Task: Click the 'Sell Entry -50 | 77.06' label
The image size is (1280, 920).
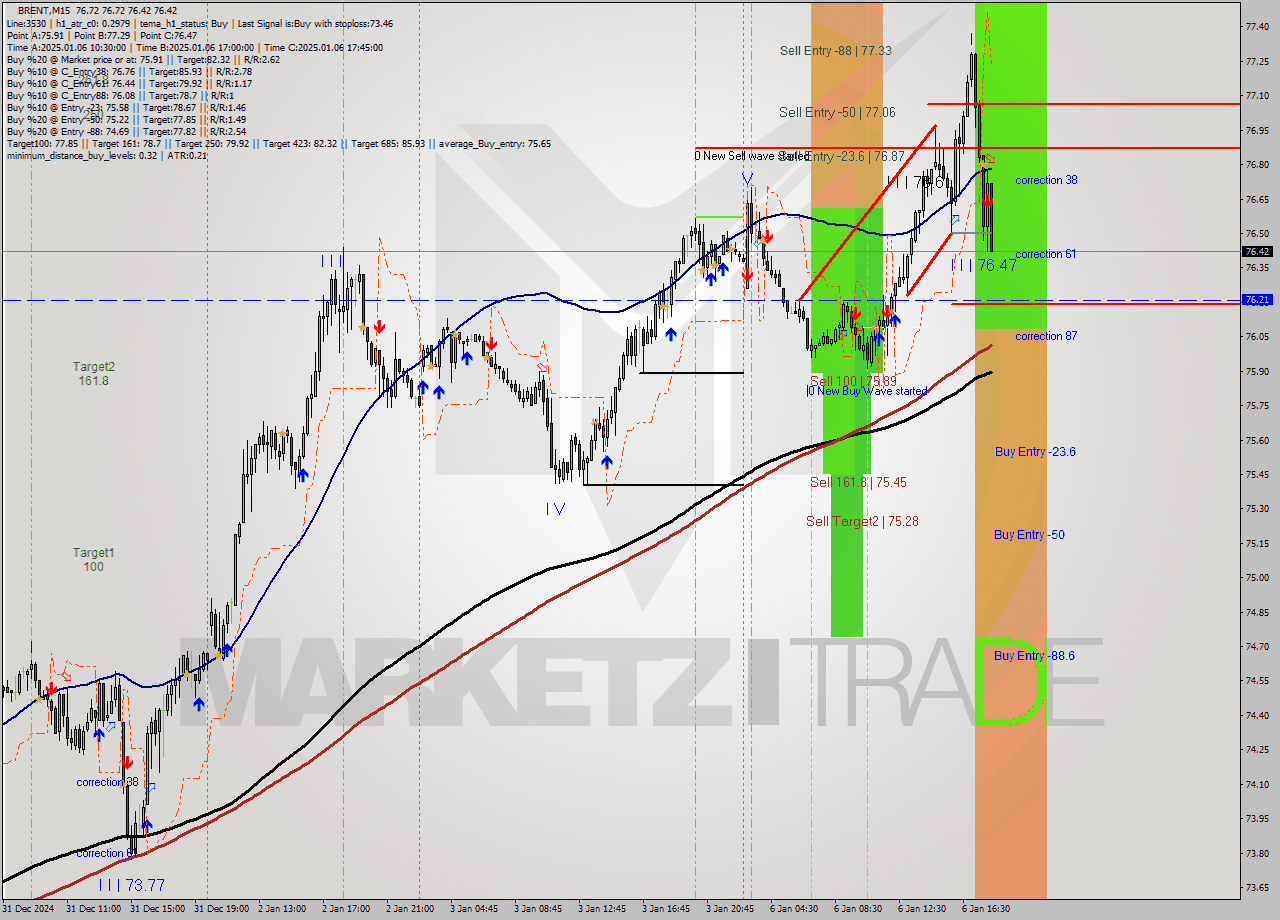Action: (x=837, y=112)
